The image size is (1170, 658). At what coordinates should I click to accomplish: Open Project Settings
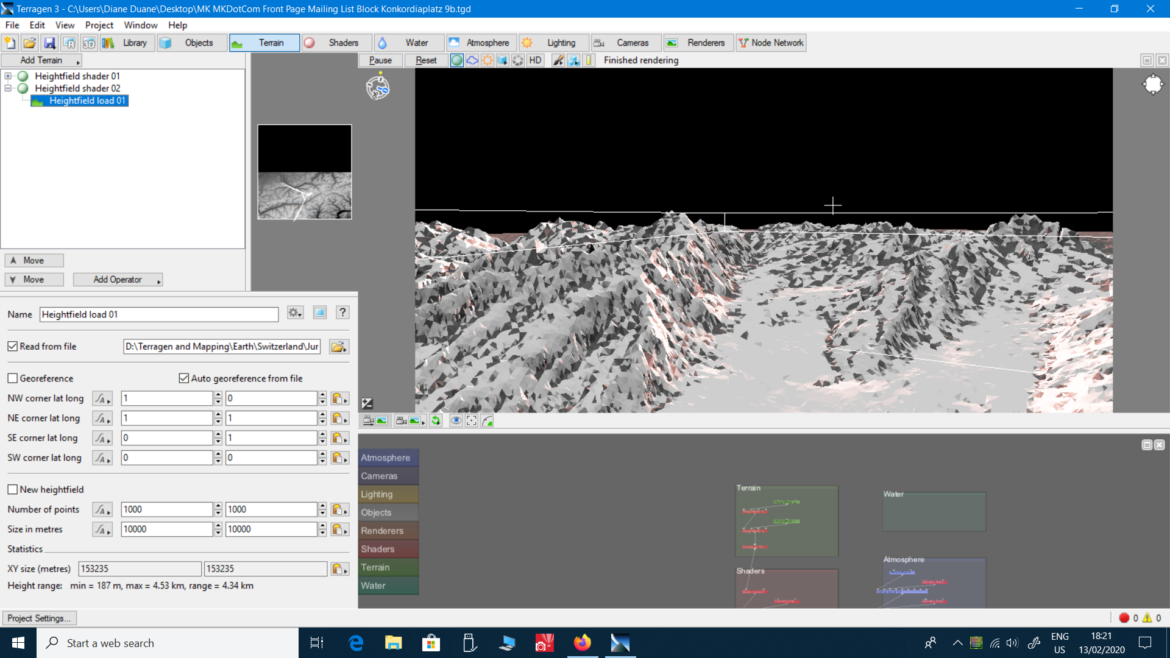click(38, 618)
